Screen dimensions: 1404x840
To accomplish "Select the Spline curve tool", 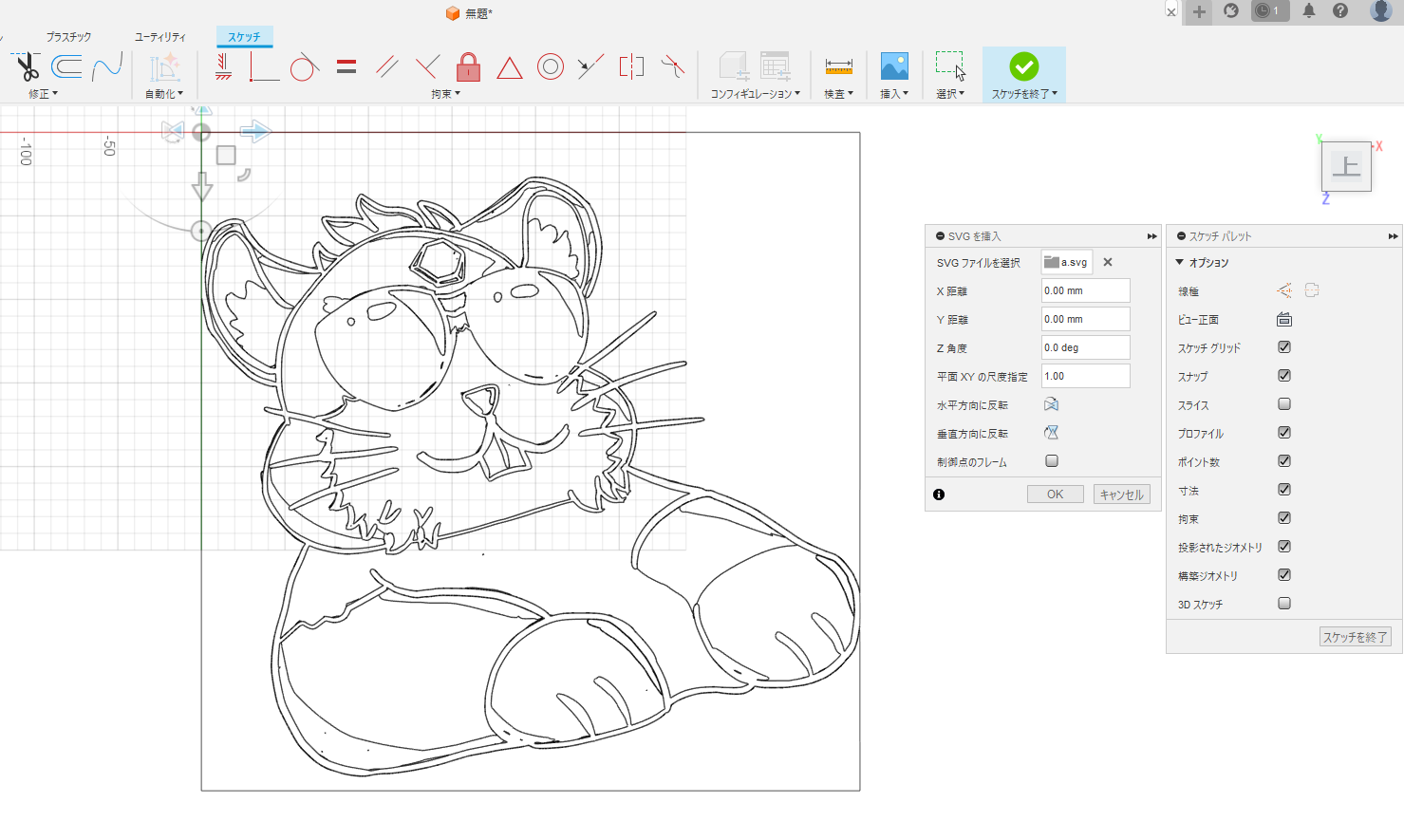I will [x=107, y=66].
